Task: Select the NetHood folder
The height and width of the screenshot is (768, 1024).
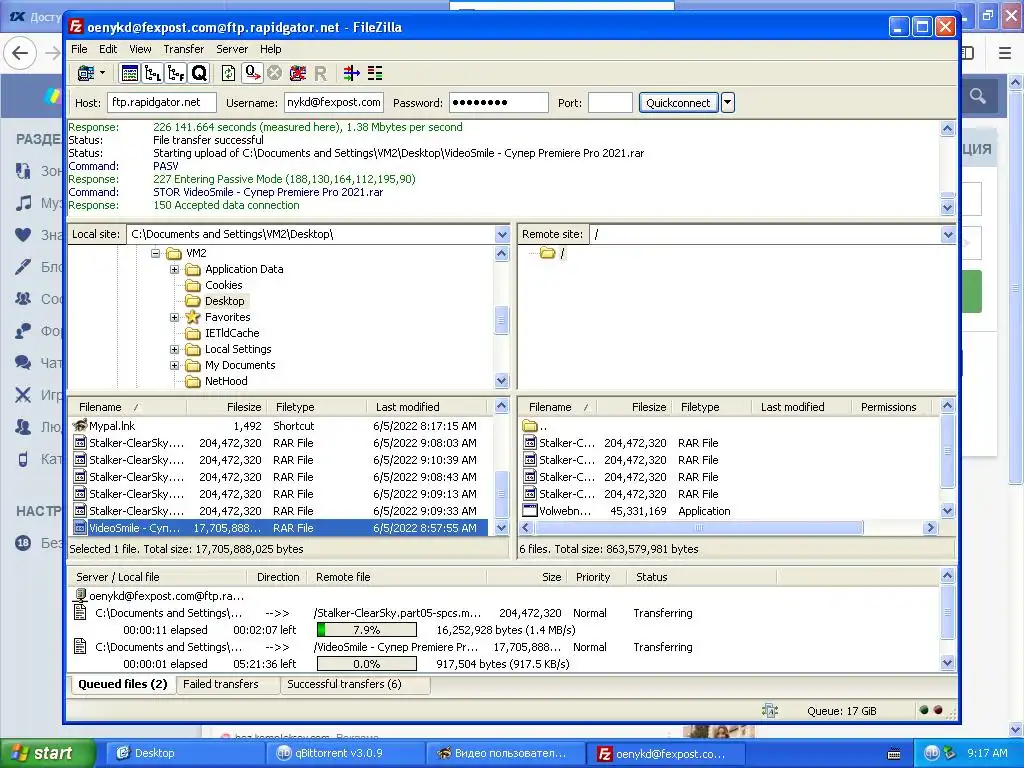Action: click(226, 381)
